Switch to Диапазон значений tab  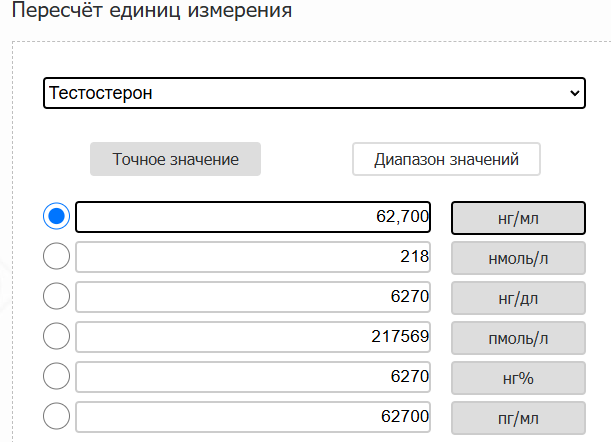[446, 159]
